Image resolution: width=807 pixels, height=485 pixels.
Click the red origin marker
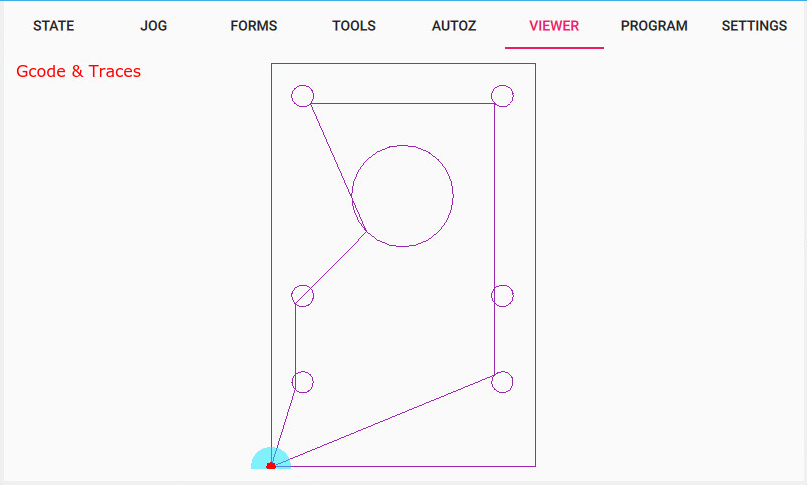point(271,465)
